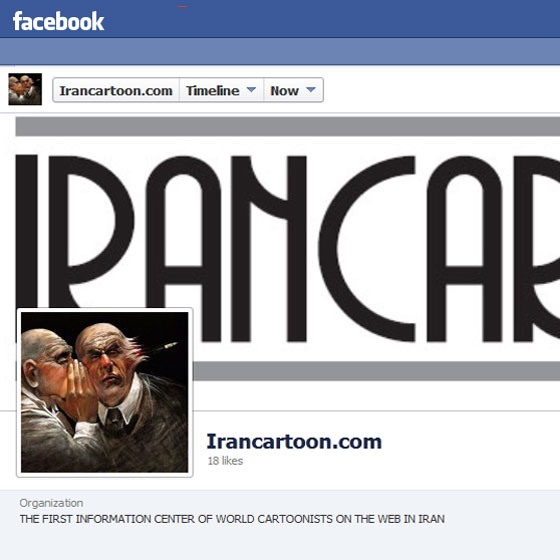Click the Organization category label
Image resolution: width=560 pixels, height=560 pixels.
coord(51,503)
